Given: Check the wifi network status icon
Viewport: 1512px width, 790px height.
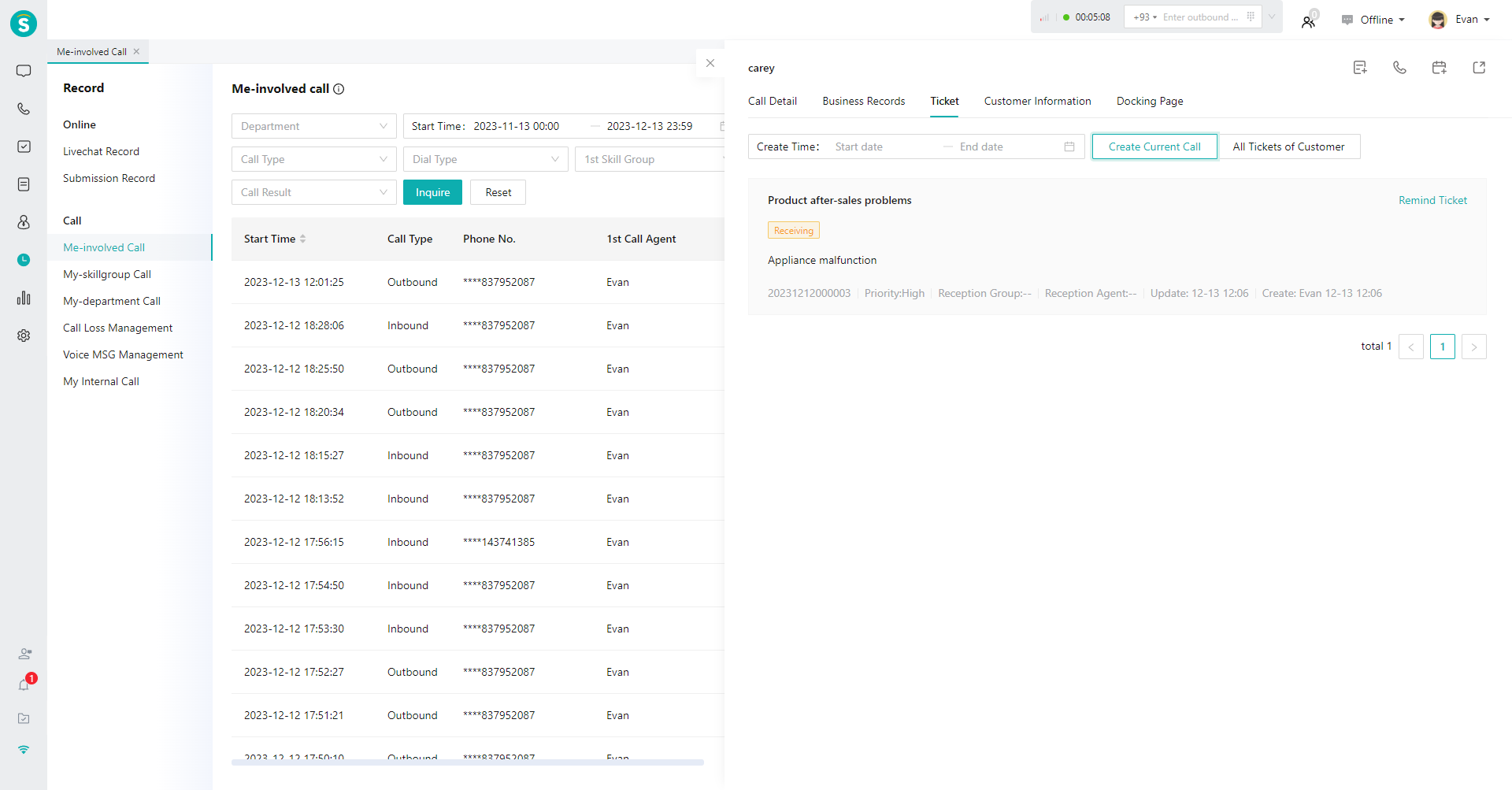Looking at the screenshot, I should [24, 750].
